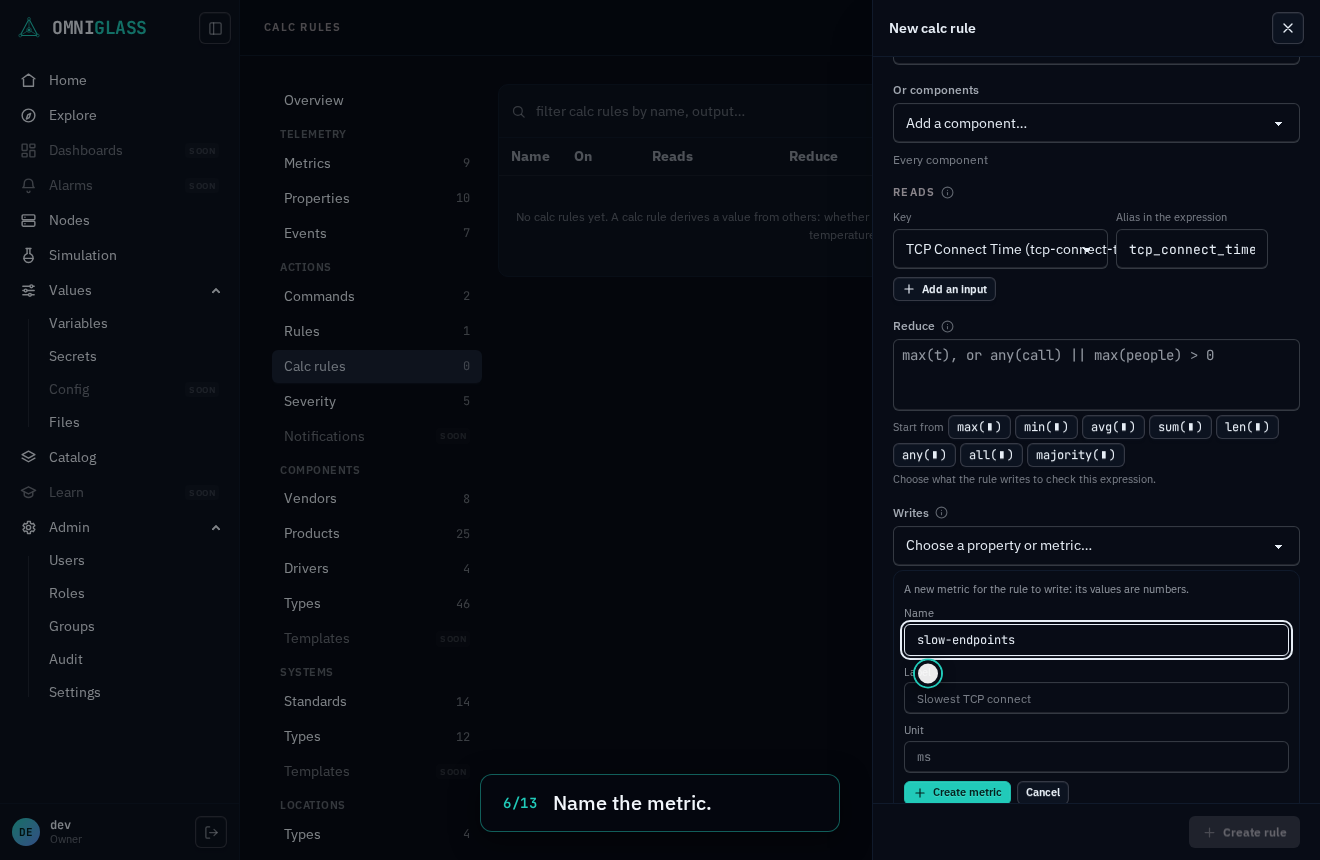Click the sidebar collapse panel icon
1320x860 pixels.
(x=215, y=28)
